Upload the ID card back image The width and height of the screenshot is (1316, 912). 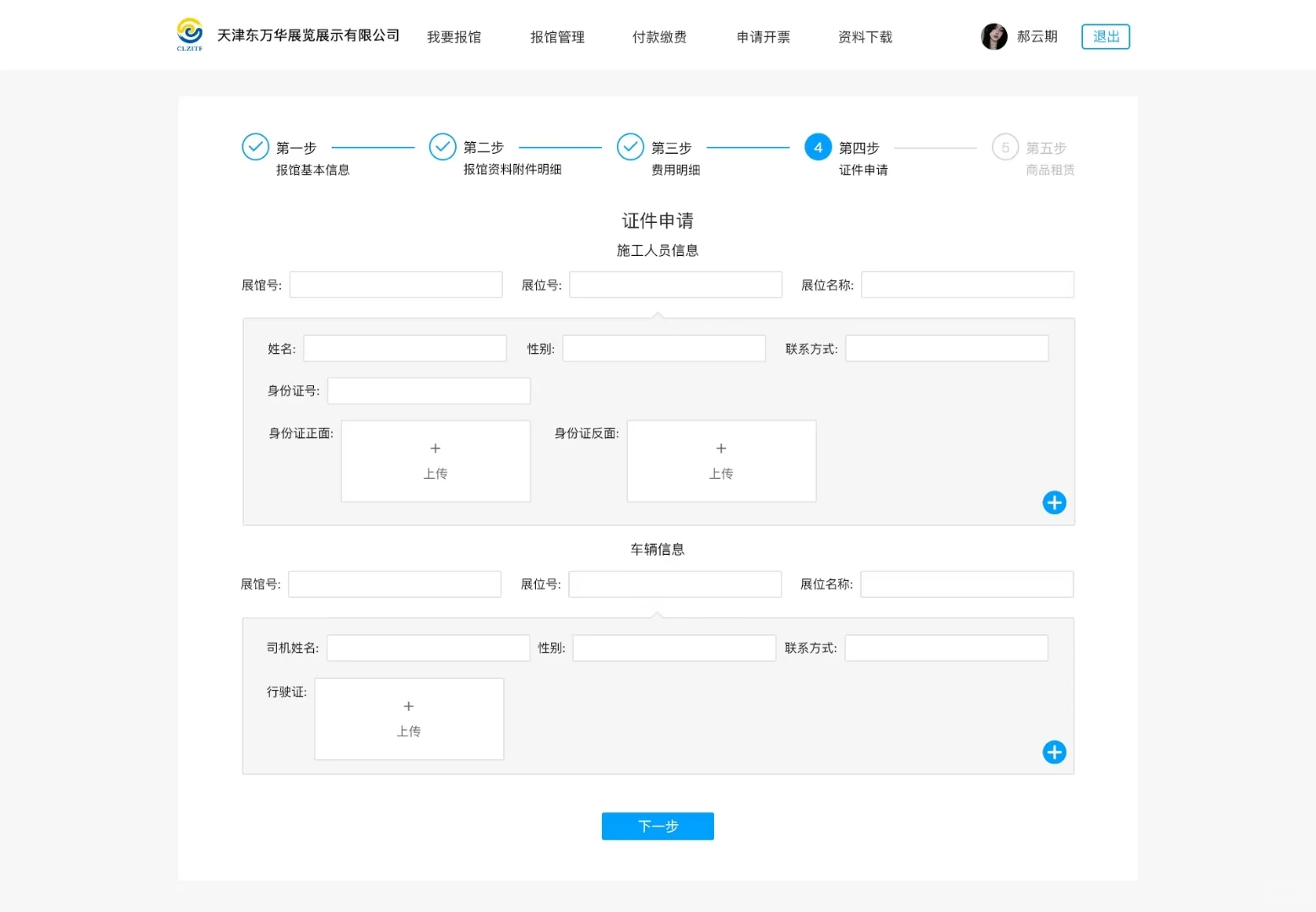[x=720, y=461]
